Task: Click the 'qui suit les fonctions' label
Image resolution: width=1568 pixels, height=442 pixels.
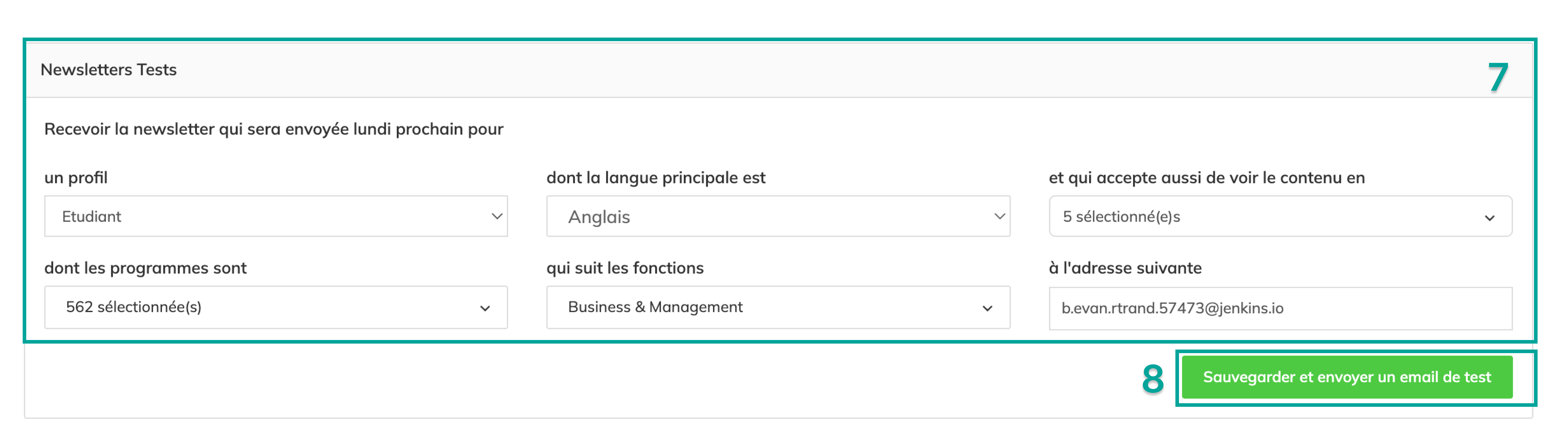Action: 624,268
